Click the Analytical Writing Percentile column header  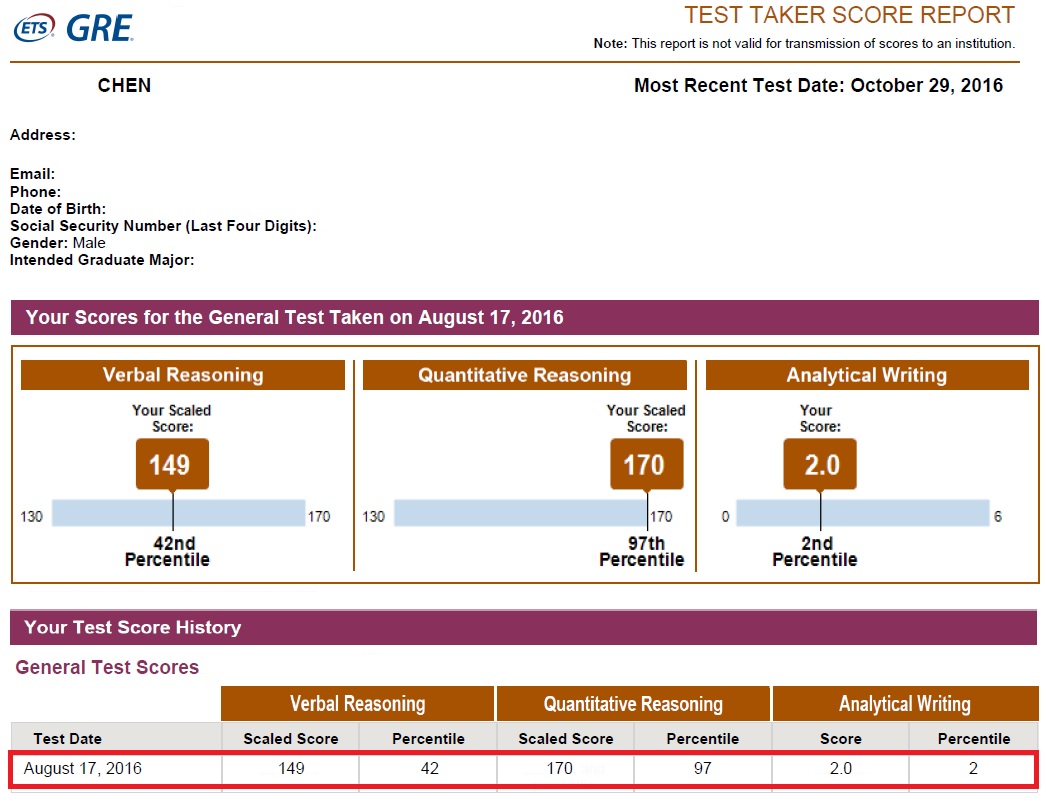(974, 739)
